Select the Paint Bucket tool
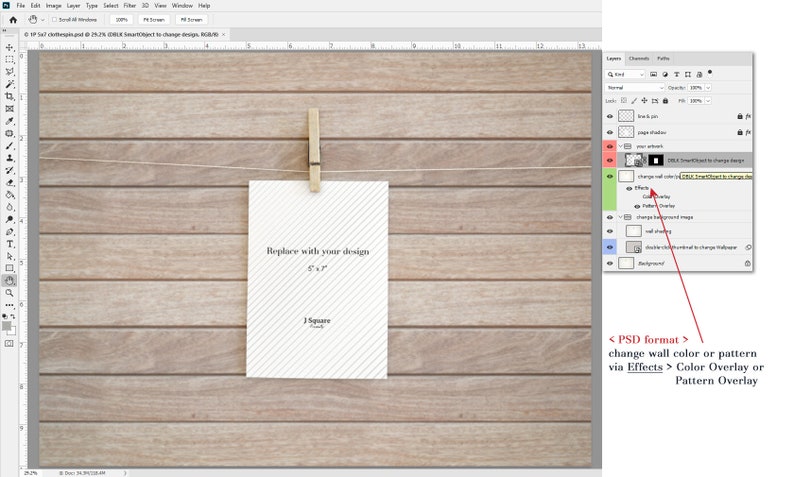This screenshot has width=794, height=477. tap(9, 195)
